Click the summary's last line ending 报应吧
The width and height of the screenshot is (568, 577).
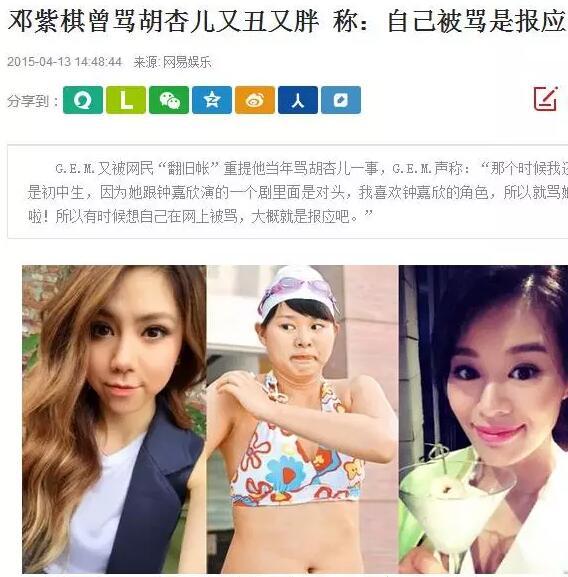point(200,216)
